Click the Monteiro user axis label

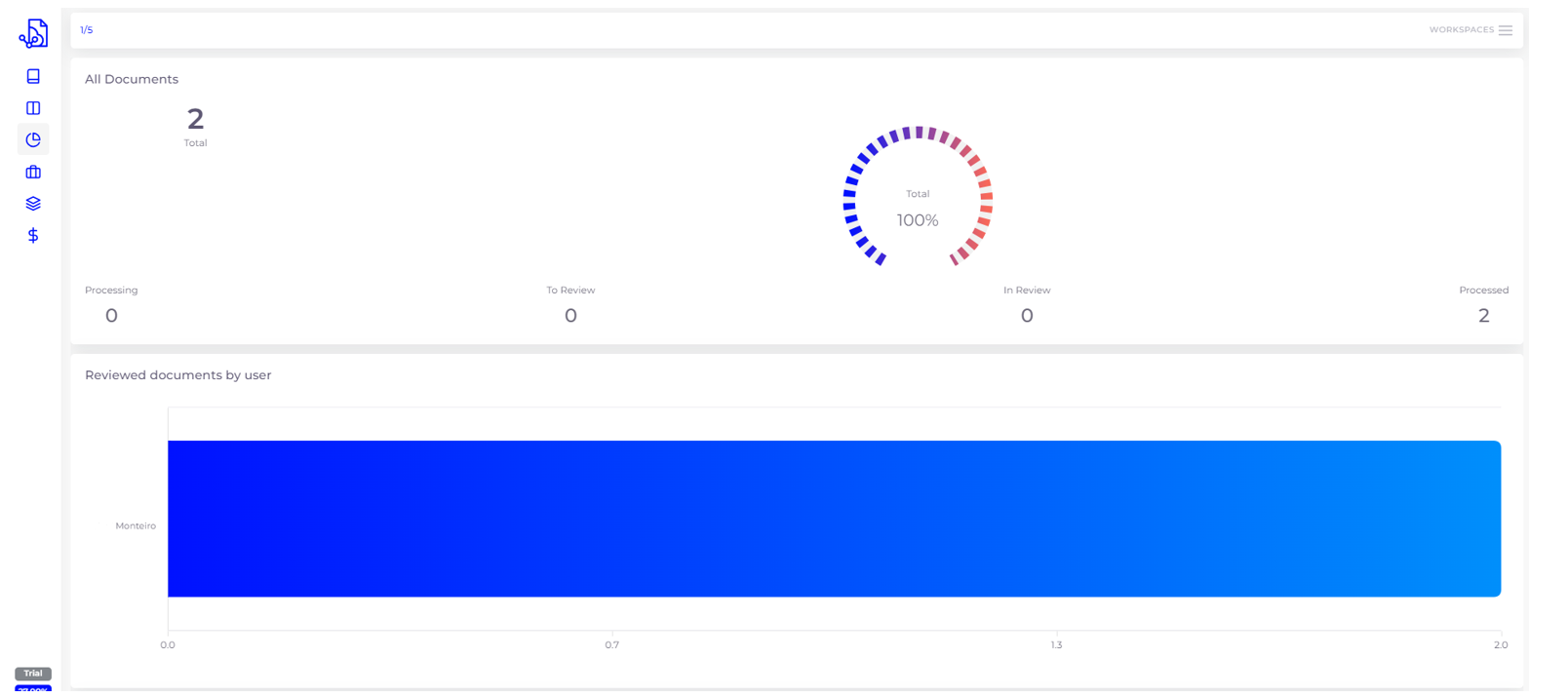click(x=136, y=526)
